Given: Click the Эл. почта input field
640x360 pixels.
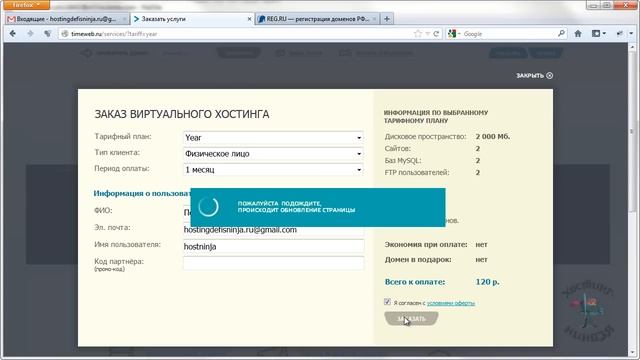Looking at the screenshot, I should [x=273, y=230].
